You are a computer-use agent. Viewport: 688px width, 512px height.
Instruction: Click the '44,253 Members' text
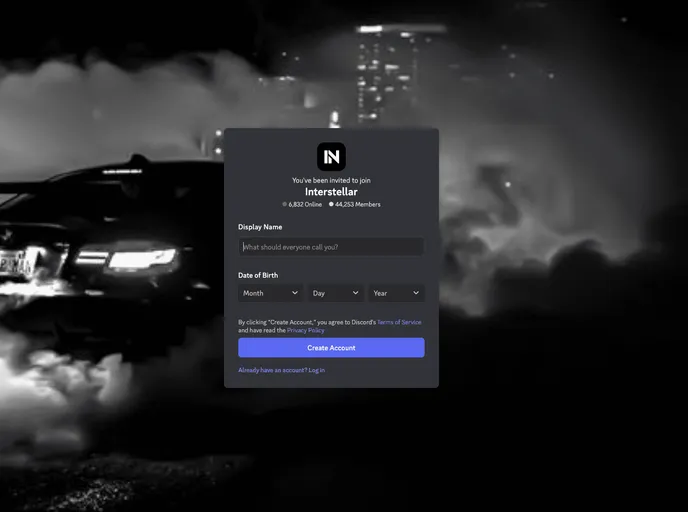tap(358, 204)
